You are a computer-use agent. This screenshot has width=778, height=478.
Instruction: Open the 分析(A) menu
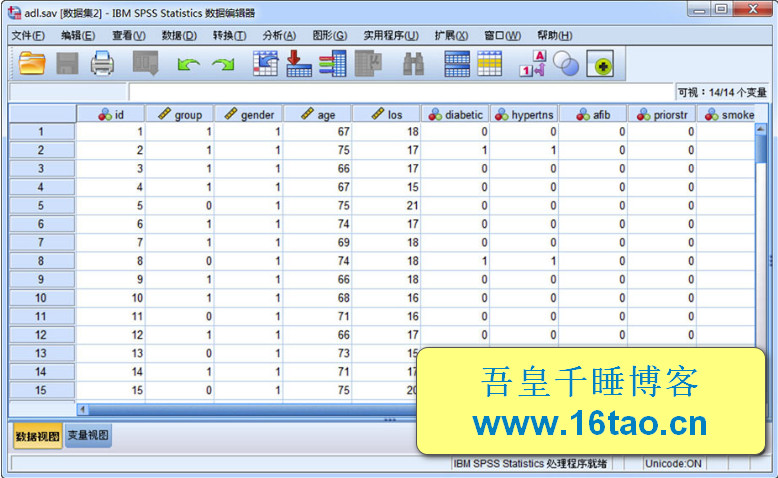[x=279, y=35]
